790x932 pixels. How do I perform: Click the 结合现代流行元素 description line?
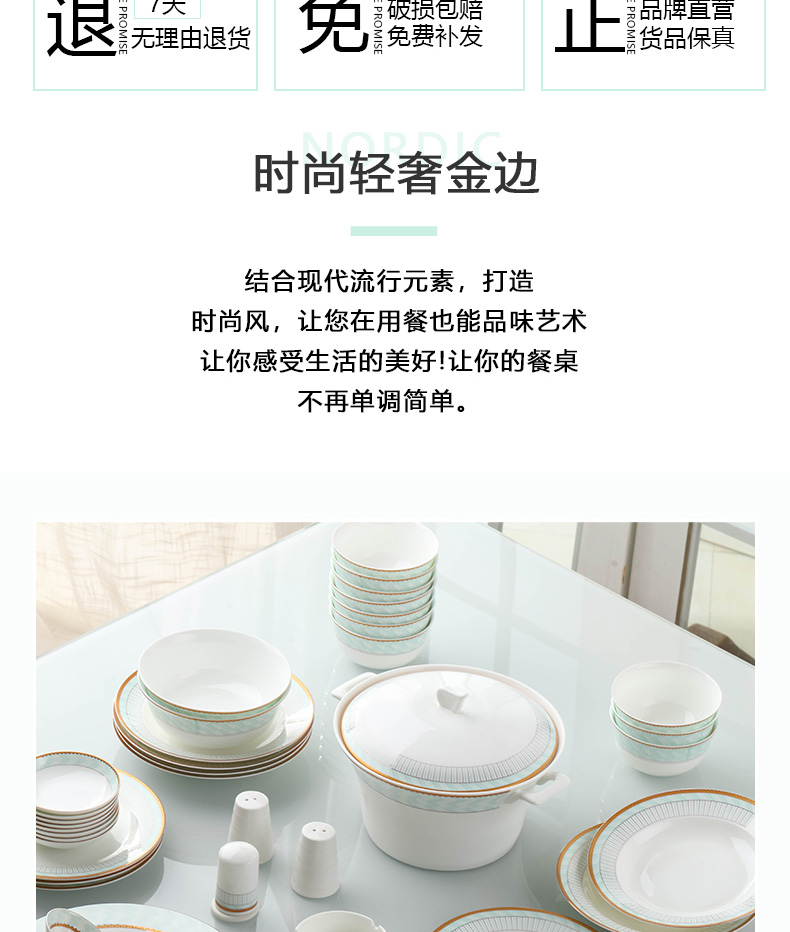[389, 281]
